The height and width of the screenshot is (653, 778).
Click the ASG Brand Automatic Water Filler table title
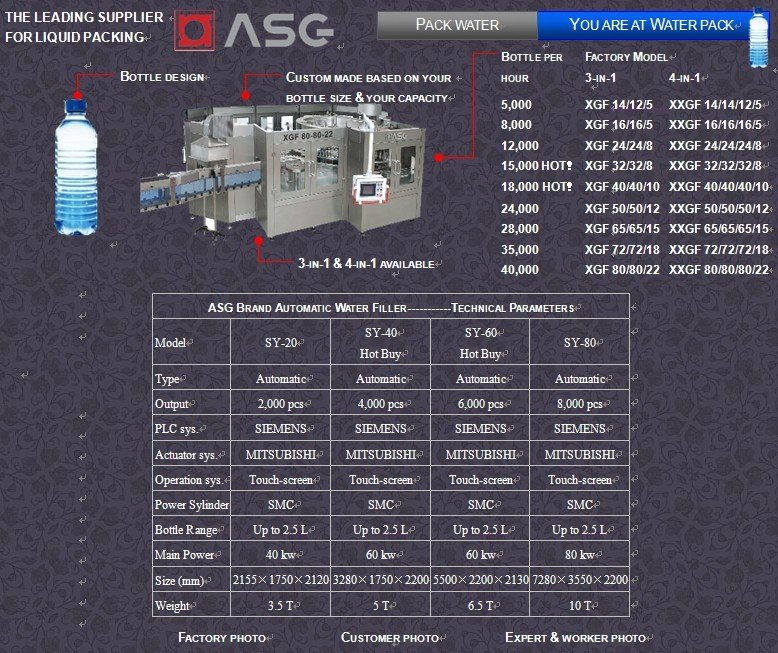click(390, 307)
